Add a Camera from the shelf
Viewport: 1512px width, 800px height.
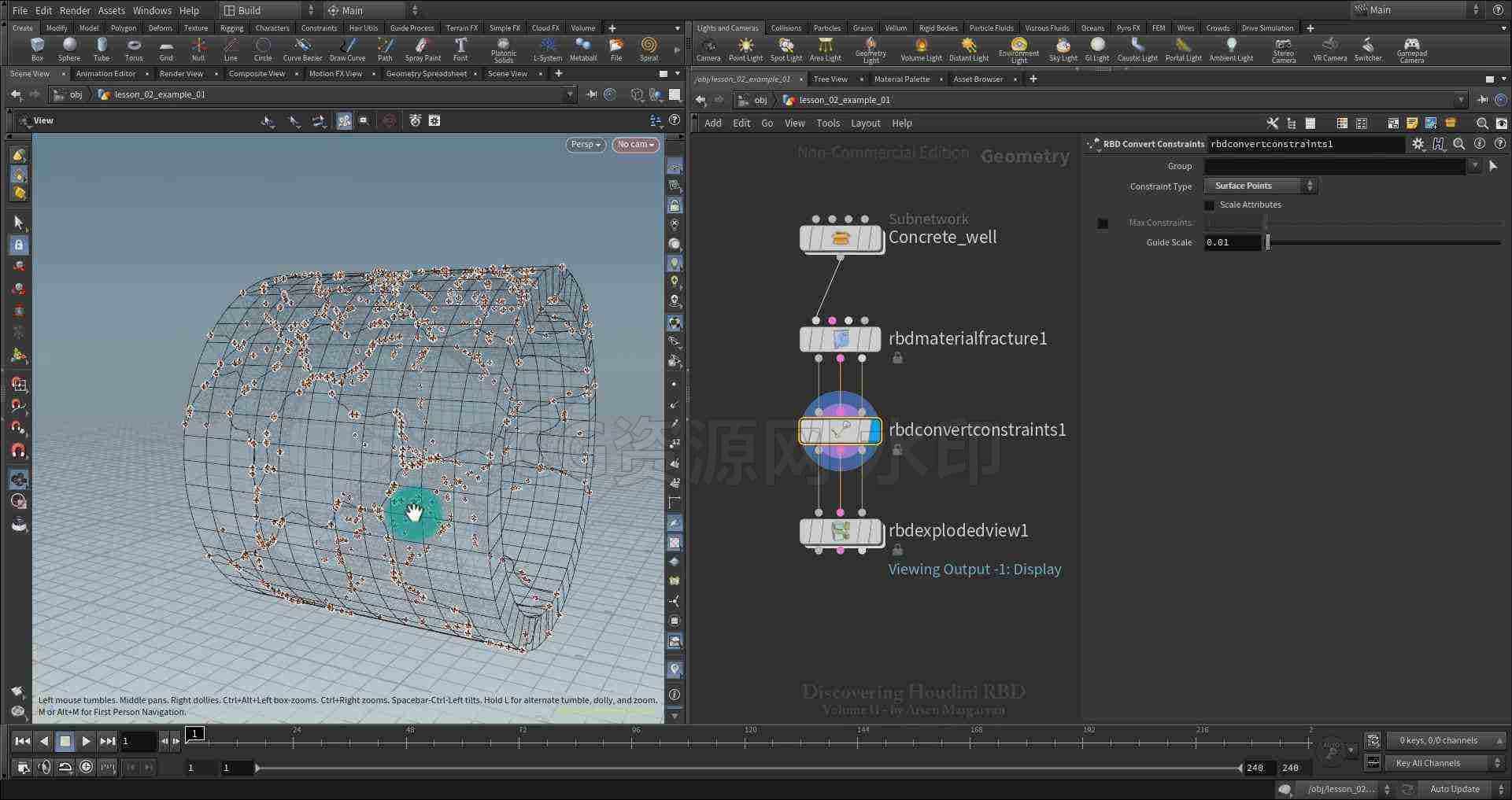(x=708, y=49)
